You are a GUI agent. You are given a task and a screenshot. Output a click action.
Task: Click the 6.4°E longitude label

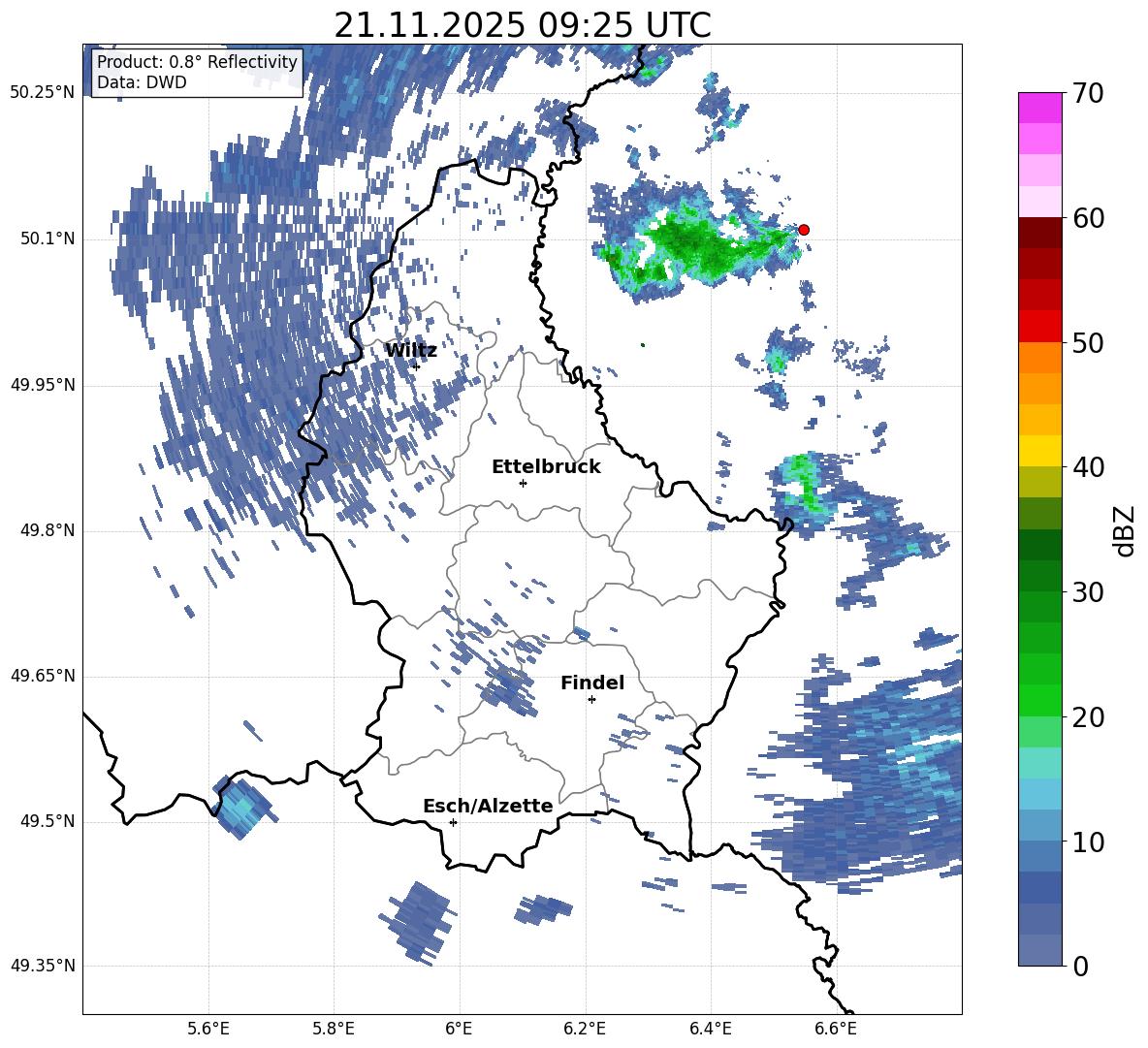710,1029
